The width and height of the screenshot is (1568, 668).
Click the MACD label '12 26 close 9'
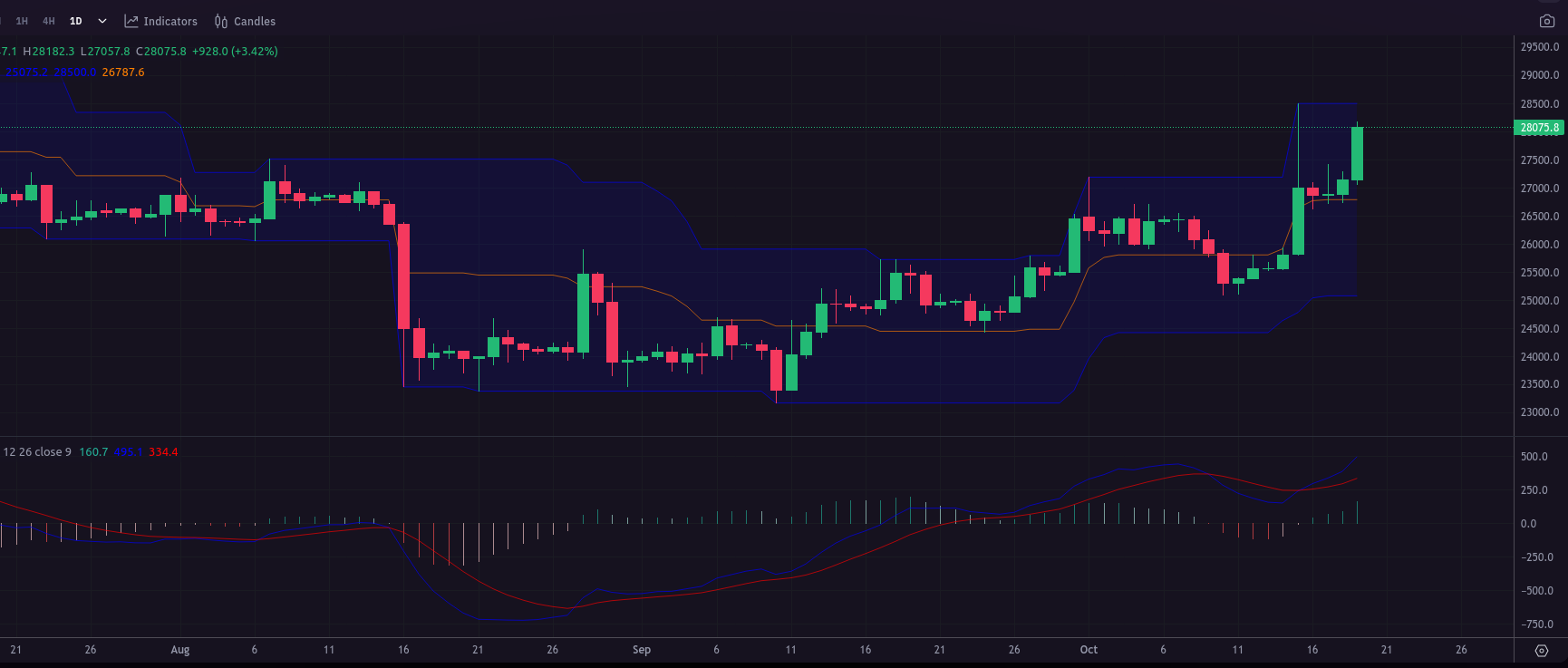[x=37, y=452]
